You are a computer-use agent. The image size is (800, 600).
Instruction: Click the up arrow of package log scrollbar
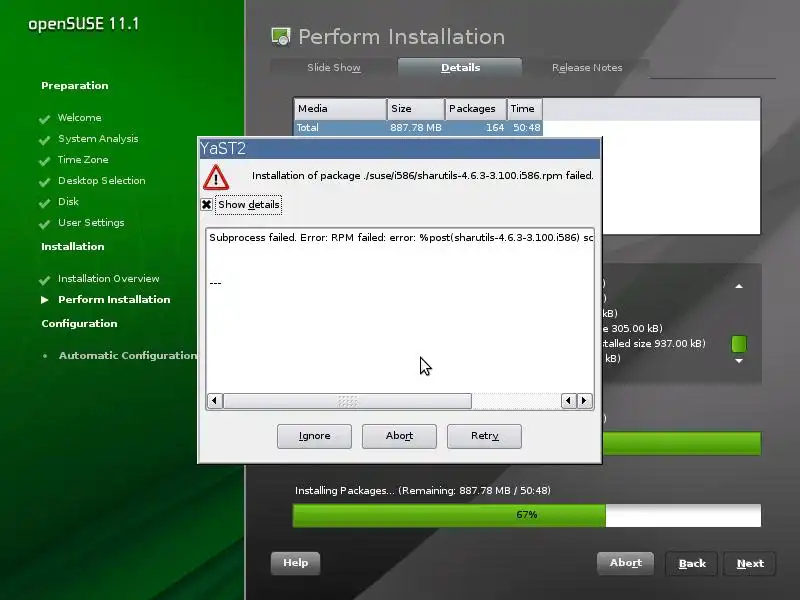click(x=739, y=286)
